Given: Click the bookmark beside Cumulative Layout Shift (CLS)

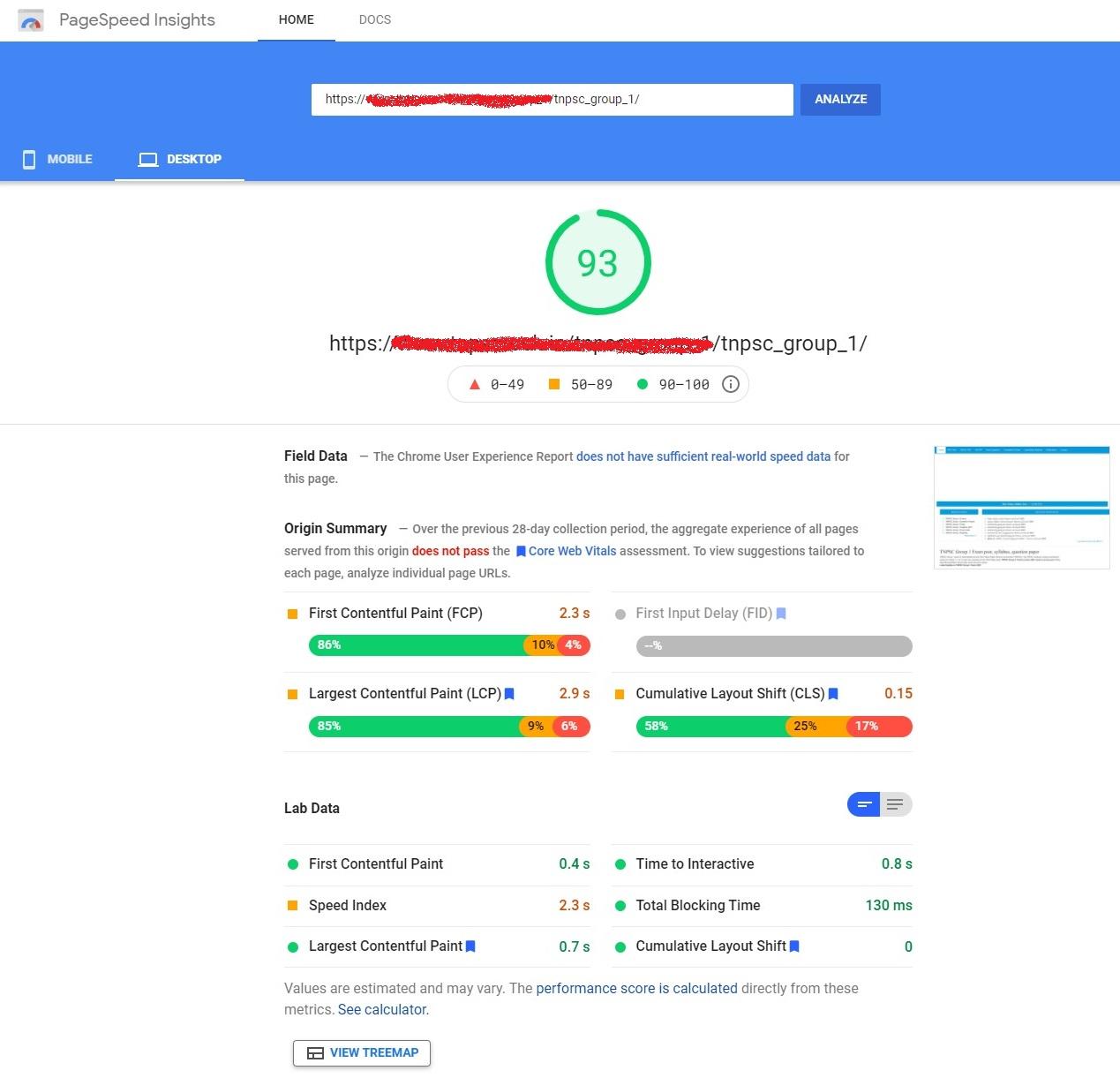Looking at the screenshot, I should [x=833, y=694].
